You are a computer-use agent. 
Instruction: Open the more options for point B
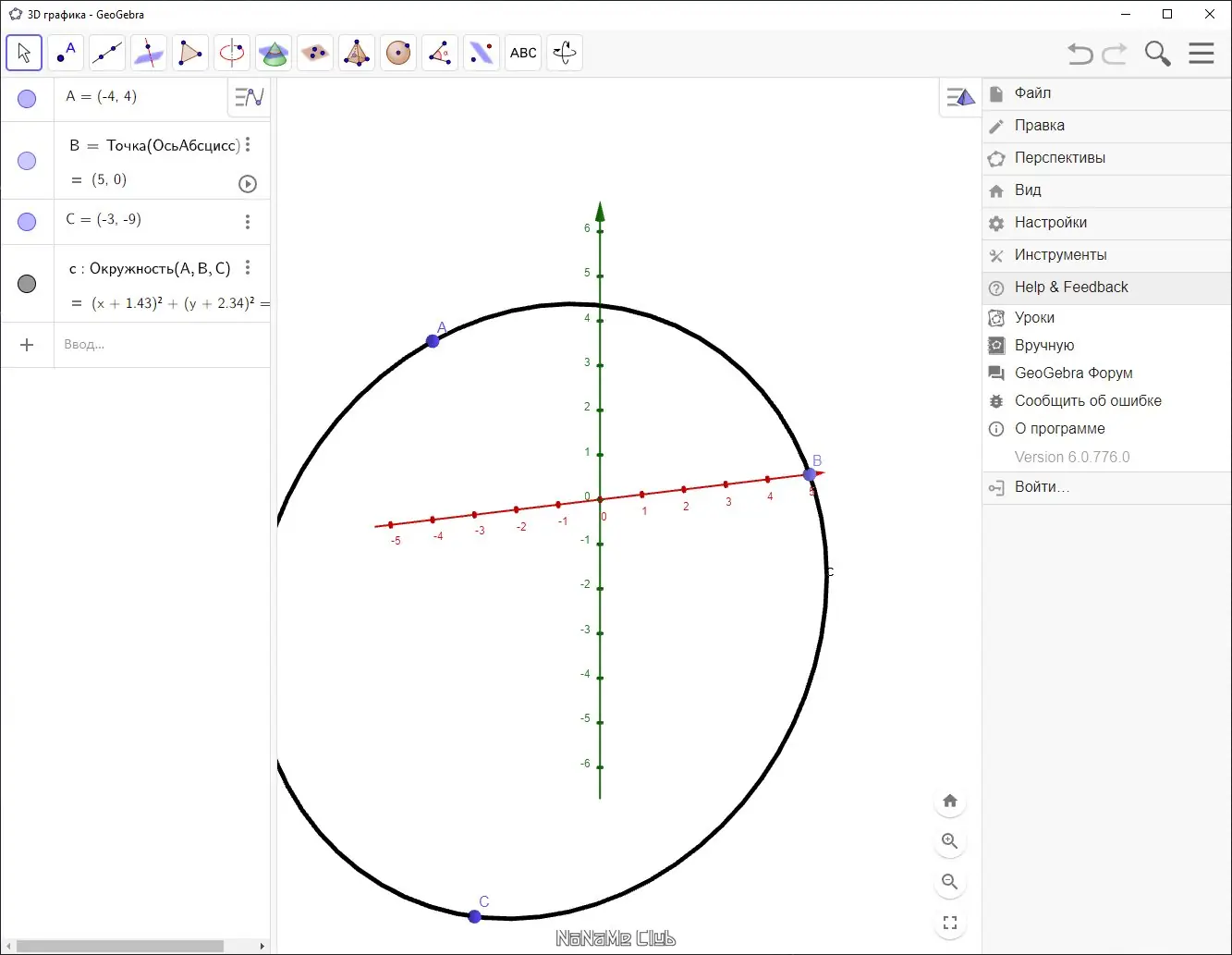(x=248, y=145)
